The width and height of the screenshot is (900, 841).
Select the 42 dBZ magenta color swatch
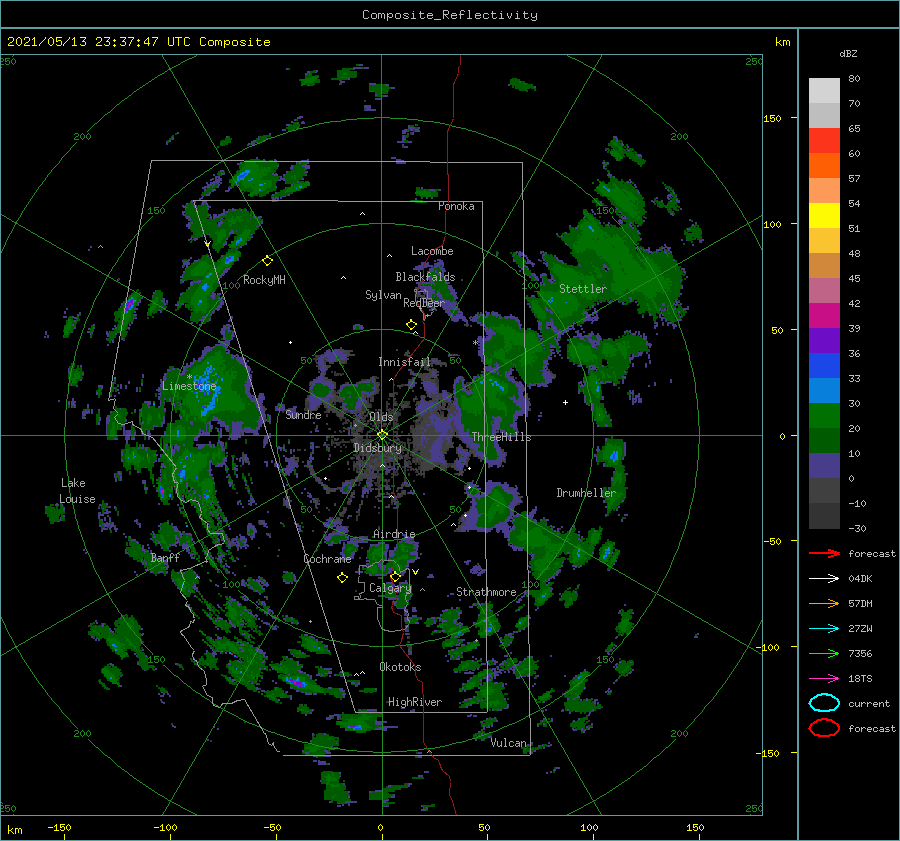pyautogui.click(x=824, y=315)
